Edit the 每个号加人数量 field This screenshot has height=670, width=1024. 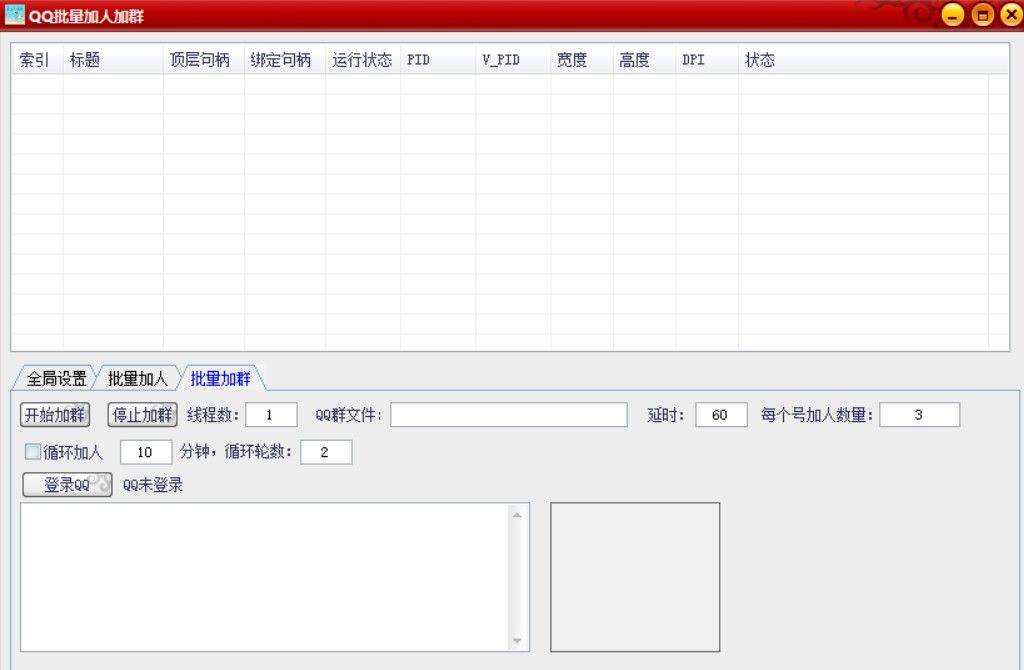coord(919,415)
